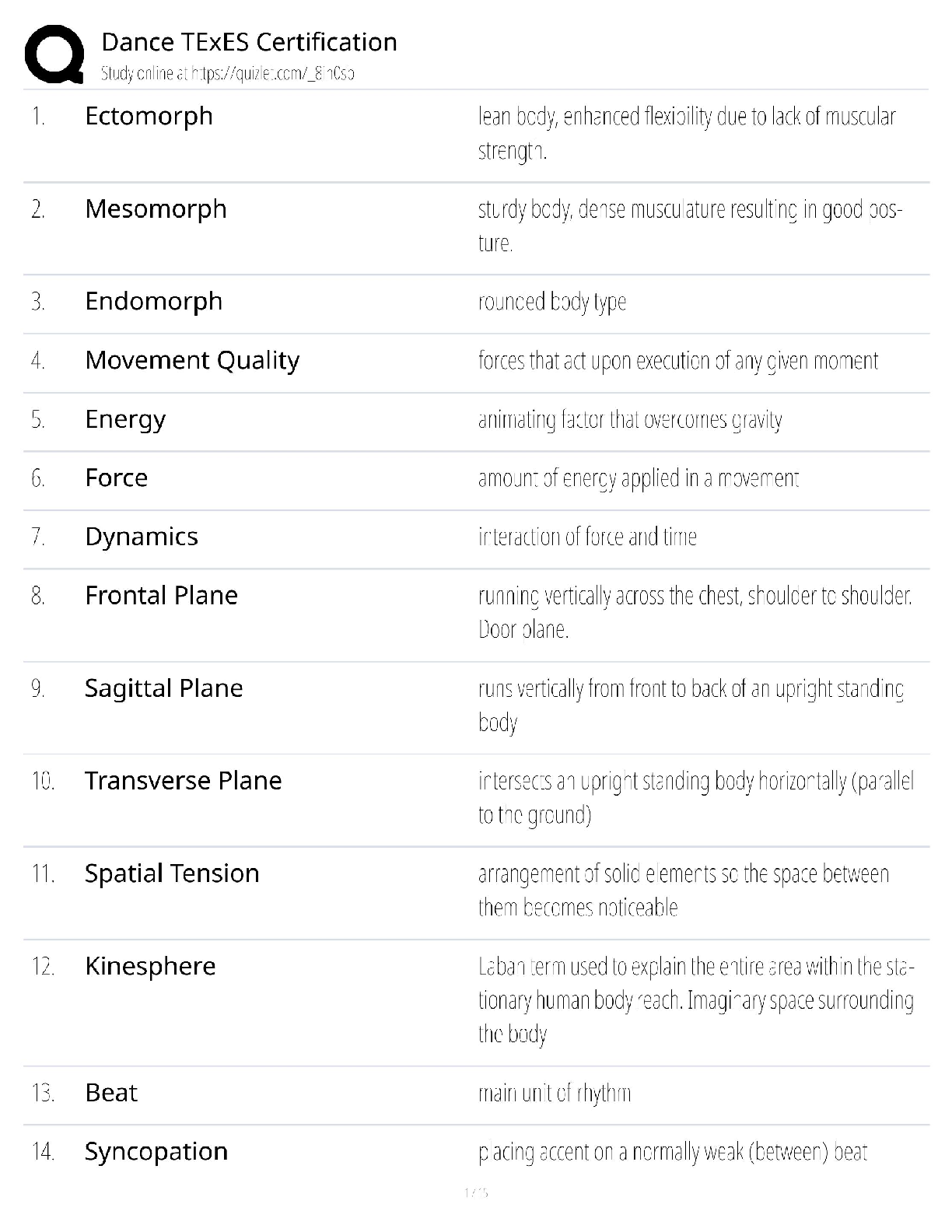Click the Quizlet logo icon

coord(54,54)
